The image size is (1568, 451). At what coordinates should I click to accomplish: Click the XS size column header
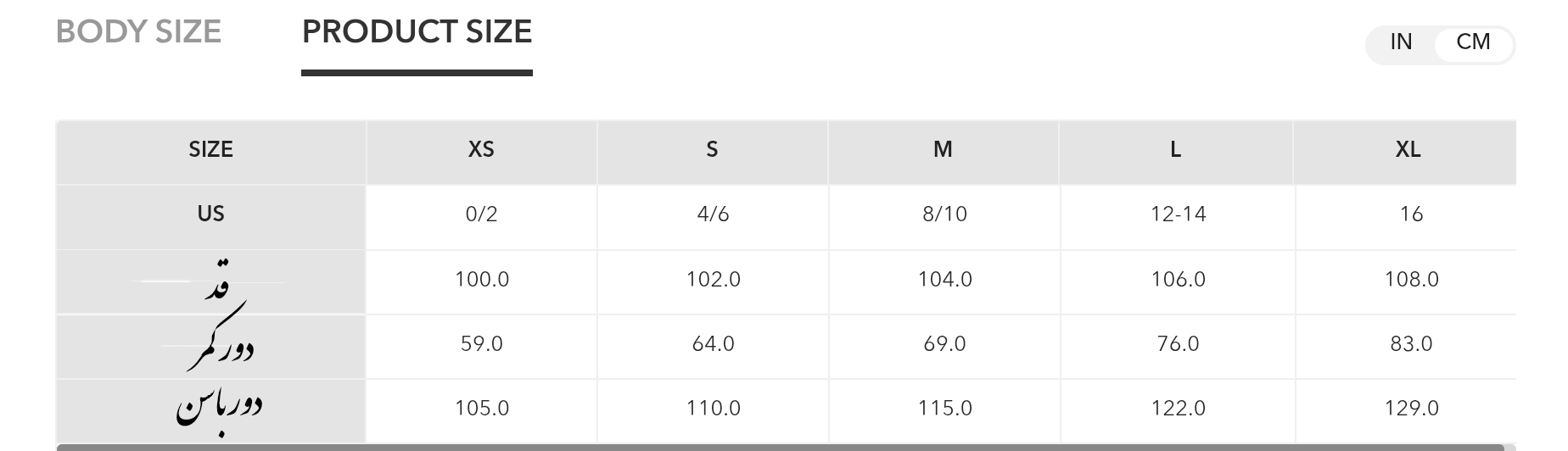[x=481, y=150]
